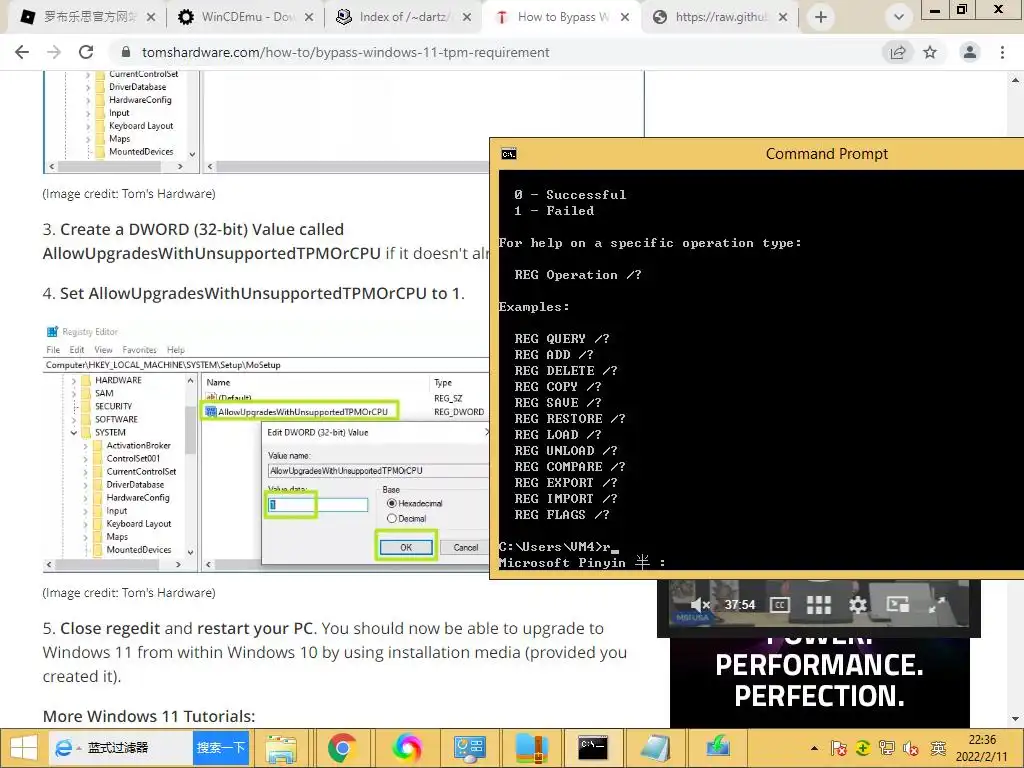
Task: Focus the IE taskbar search box
Action: tap(121, 748)
